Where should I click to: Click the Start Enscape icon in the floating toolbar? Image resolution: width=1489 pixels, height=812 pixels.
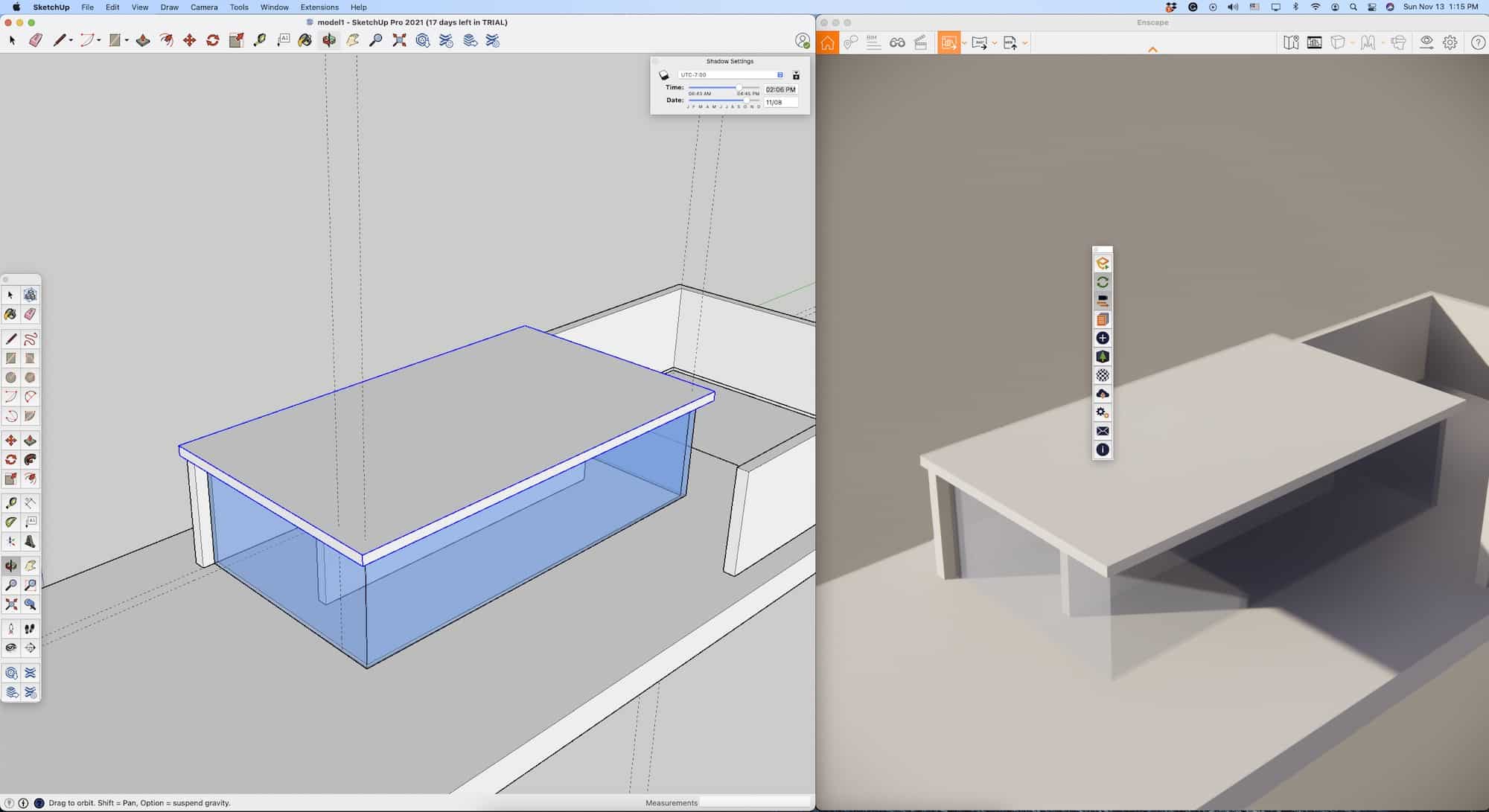coord(1103,263)
